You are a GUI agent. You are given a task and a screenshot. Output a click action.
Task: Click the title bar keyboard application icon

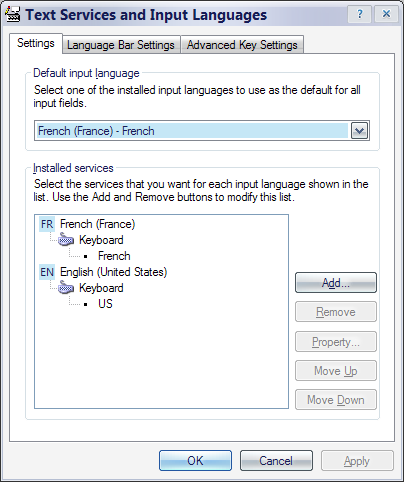(x=13, y=15)
